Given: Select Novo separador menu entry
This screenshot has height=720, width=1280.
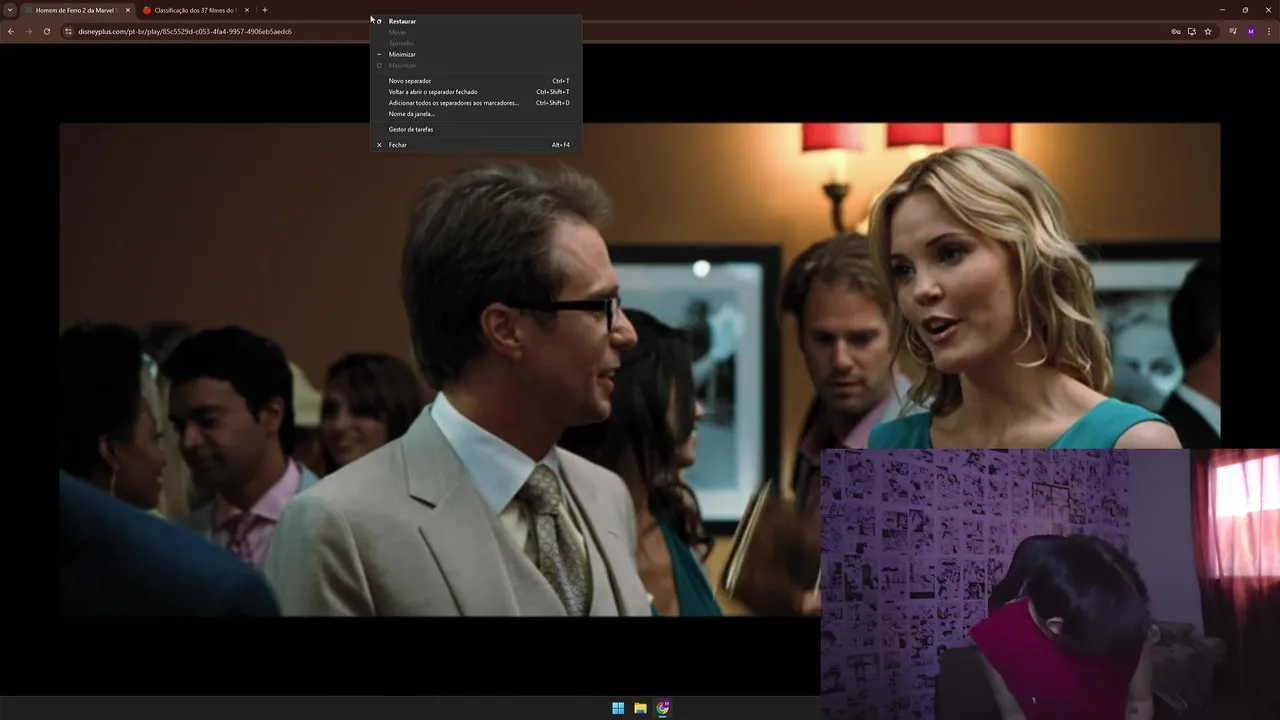Looking at the screenshot, I should pos(475,81).
